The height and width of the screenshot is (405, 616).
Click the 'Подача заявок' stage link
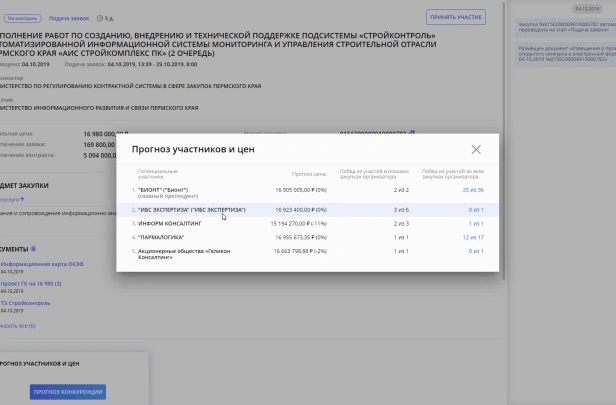[69, 18]
